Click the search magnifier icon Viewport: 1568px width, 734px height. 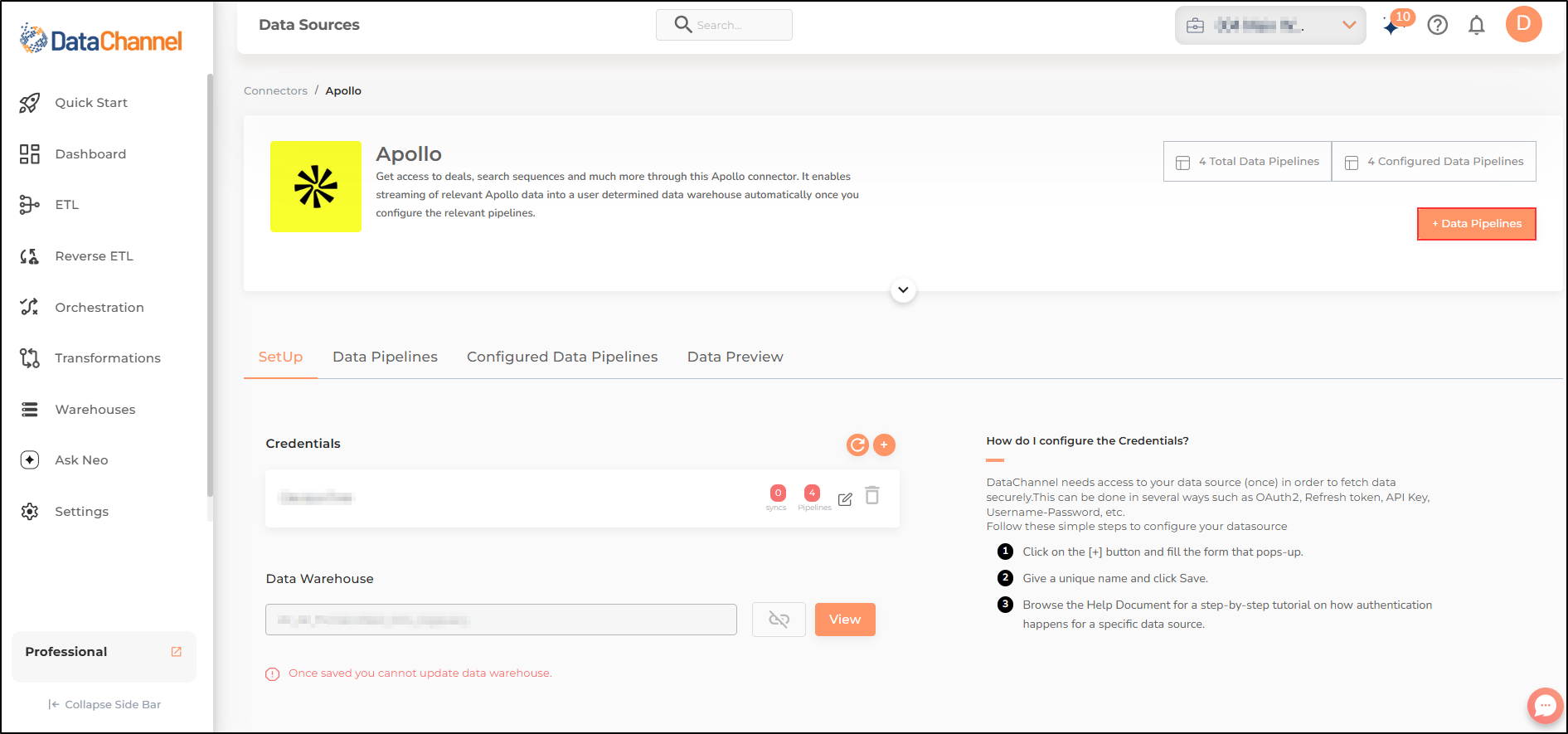click(x=683, y=25)
